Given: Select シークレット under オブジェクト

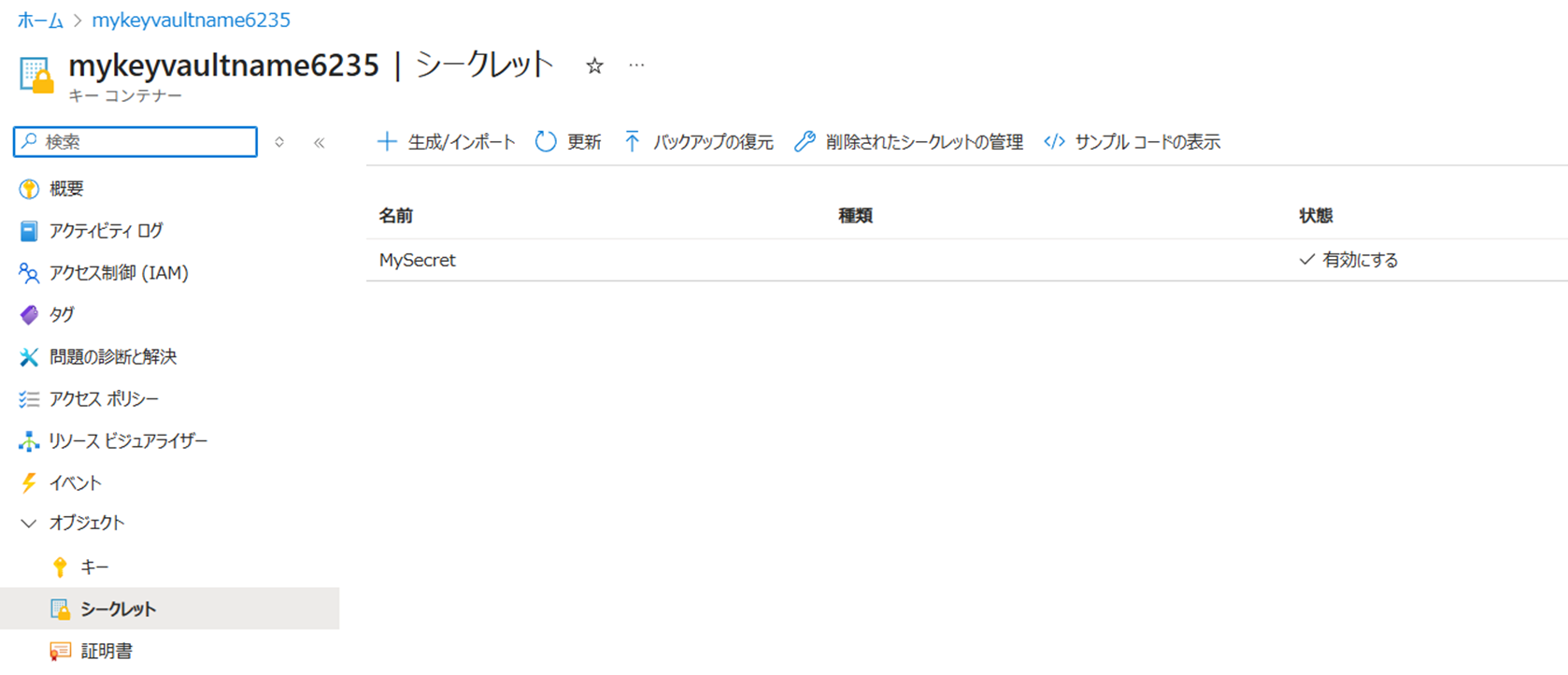Looking at the screenshot, I should coord(169,610).
